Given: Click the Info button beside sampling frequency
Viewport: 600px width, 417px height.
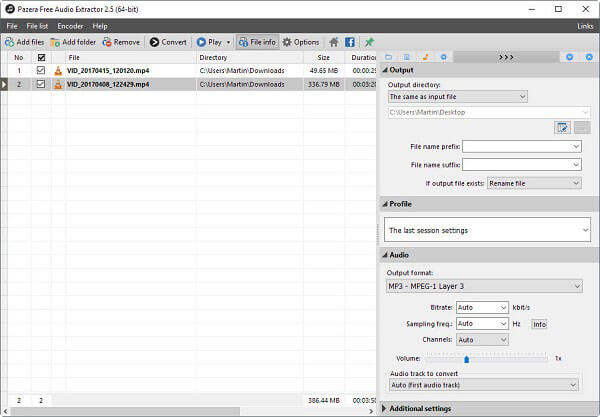Looking at the screenshot, I should tap(539, 324).
